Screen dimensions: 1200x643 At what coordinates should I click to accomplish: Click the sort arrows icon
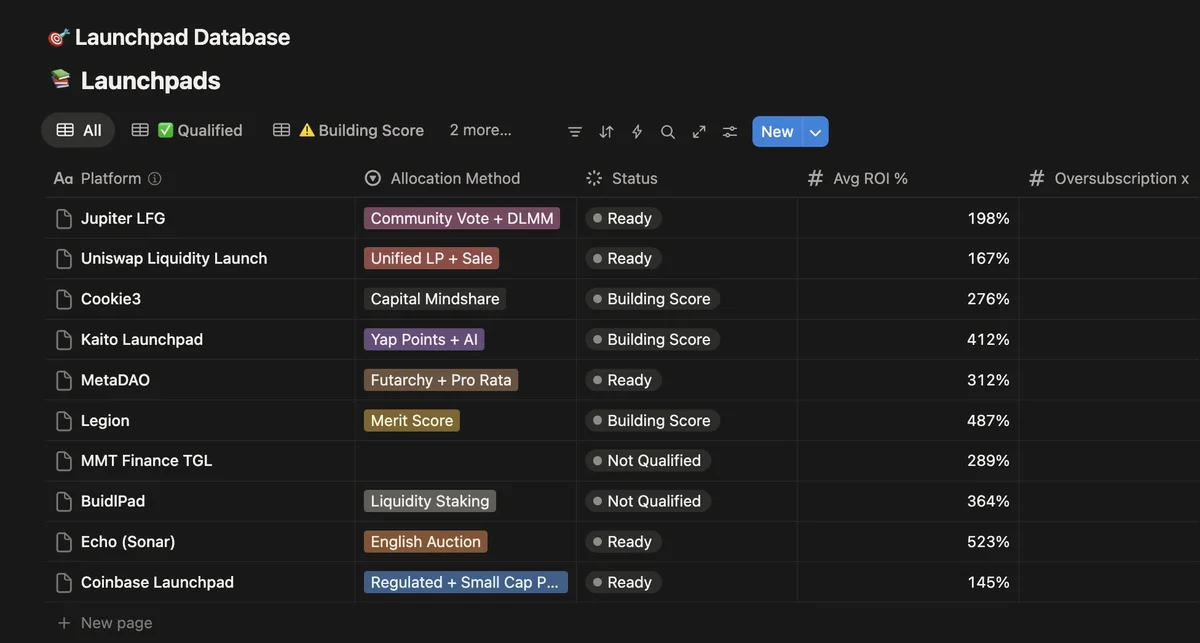point(606,132)
